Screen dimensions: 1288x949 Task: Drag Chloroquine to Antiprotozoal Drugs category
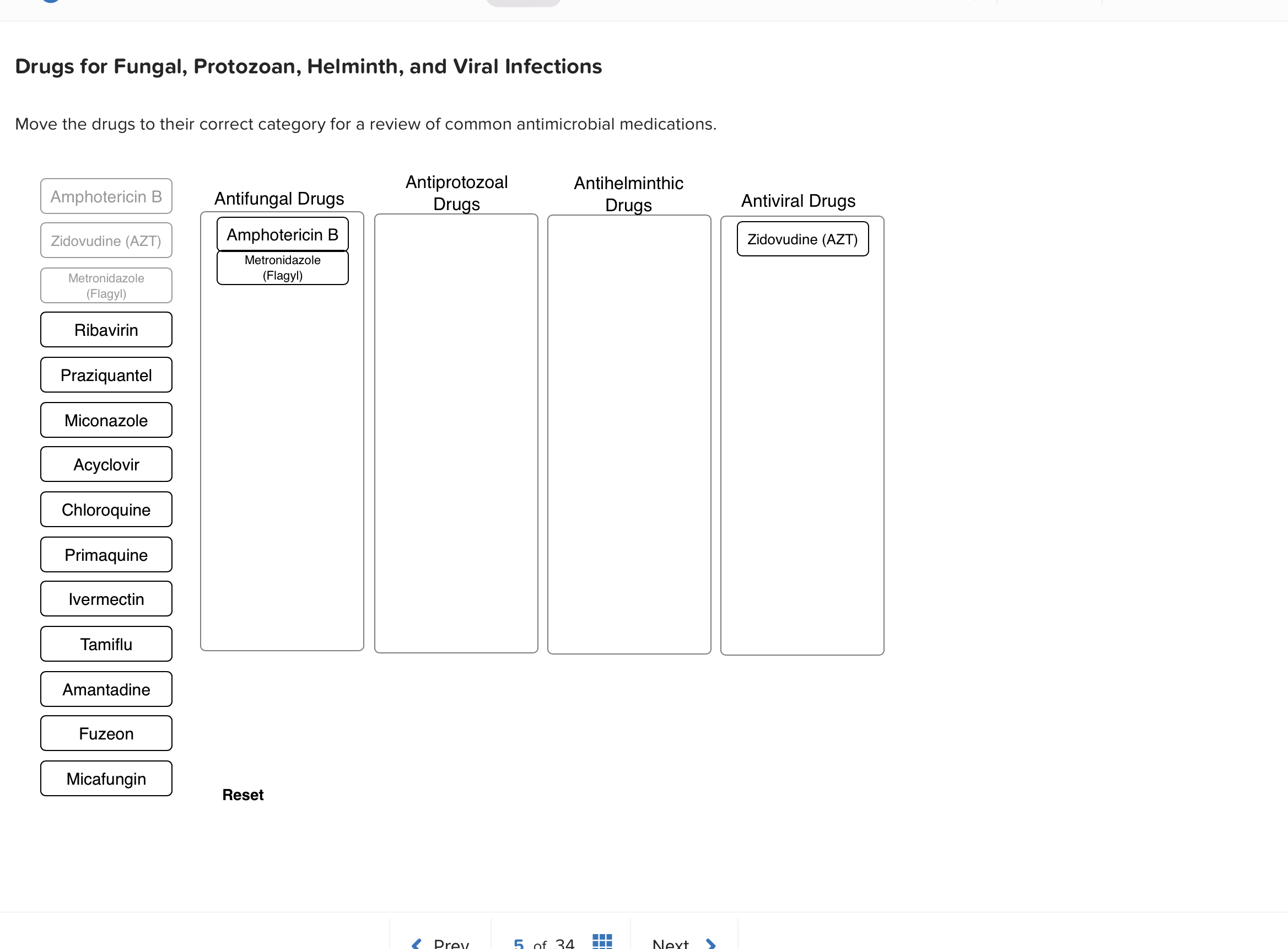point(105,510)
